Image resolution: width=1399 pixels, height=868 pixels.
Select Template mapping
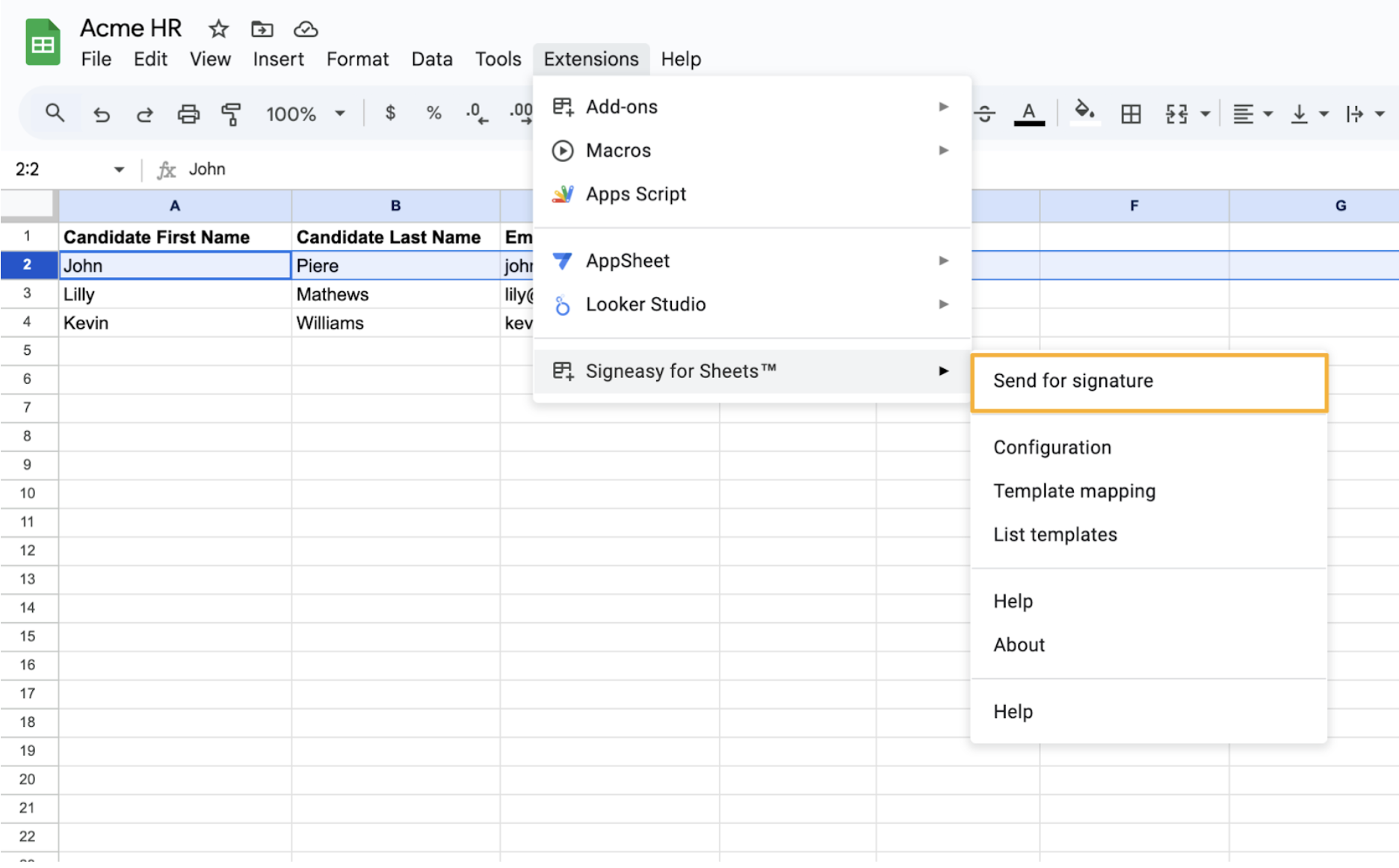point(1149,491)
